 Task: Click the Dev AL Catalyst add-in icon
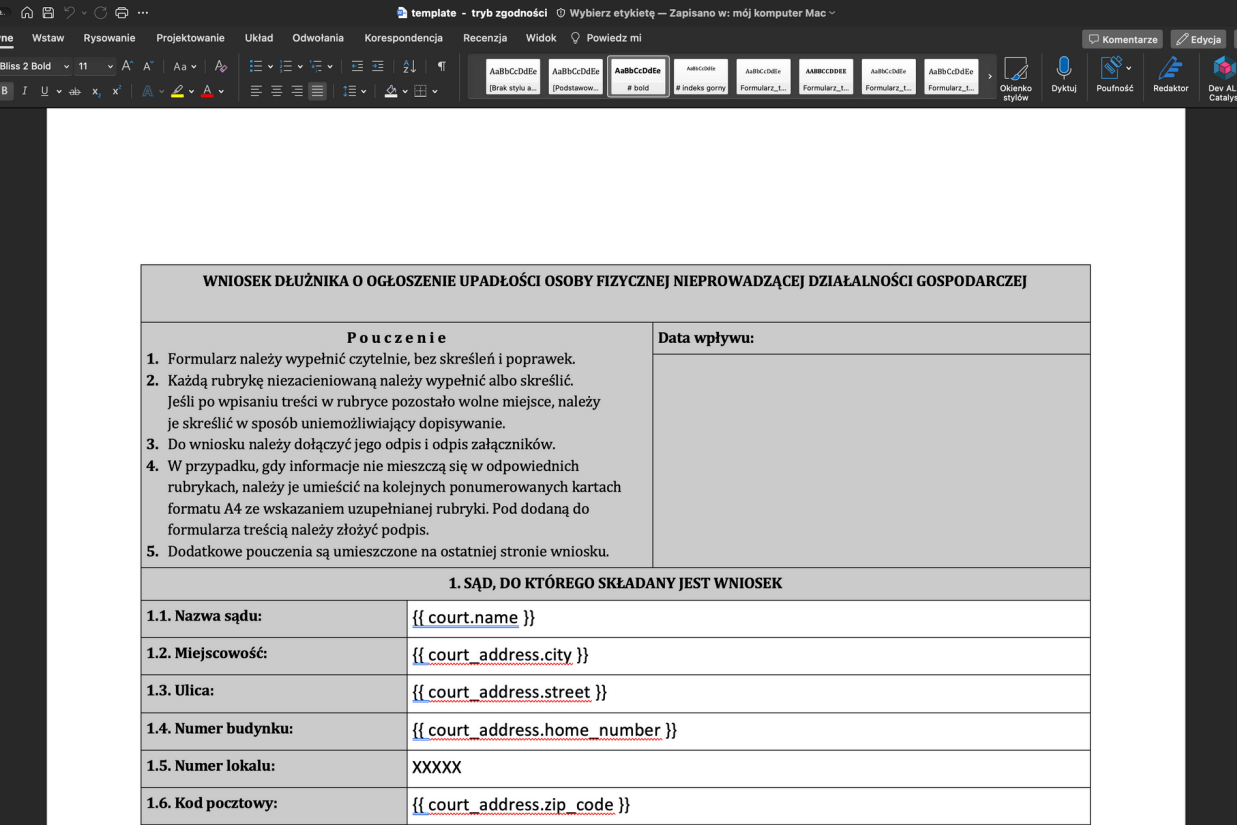[x=1222, y=75]
